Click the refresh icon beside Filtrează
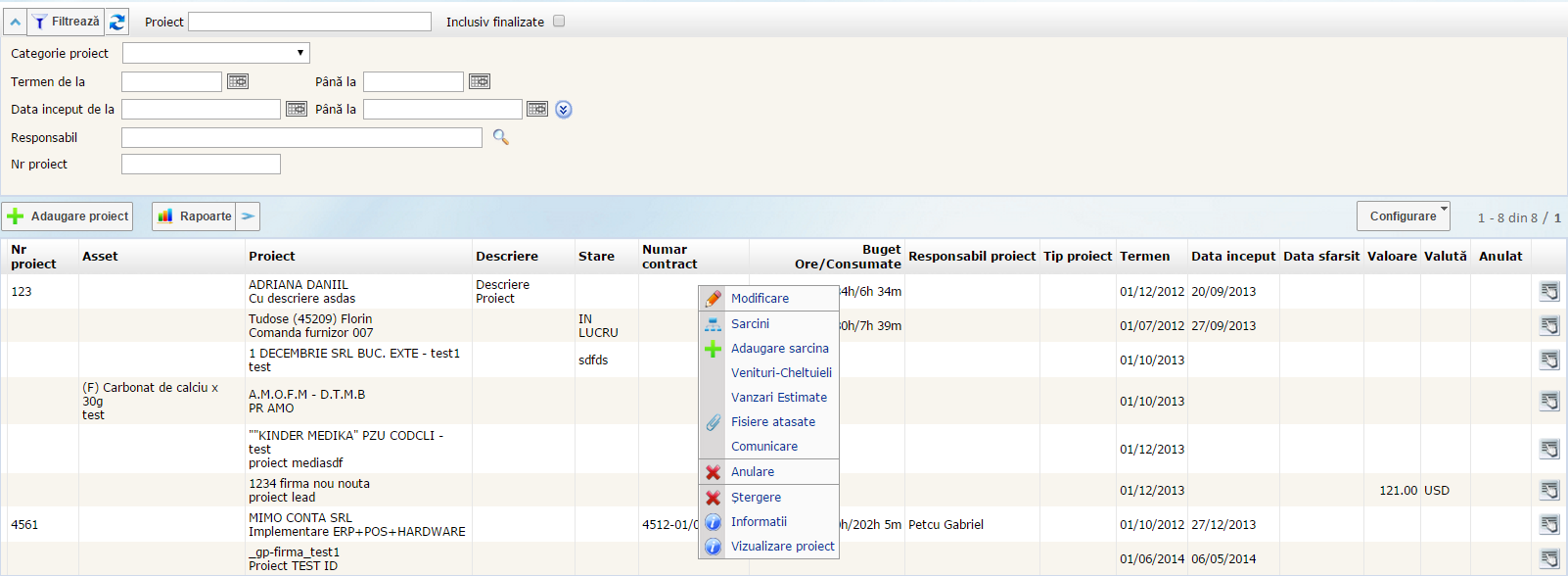 117,22
